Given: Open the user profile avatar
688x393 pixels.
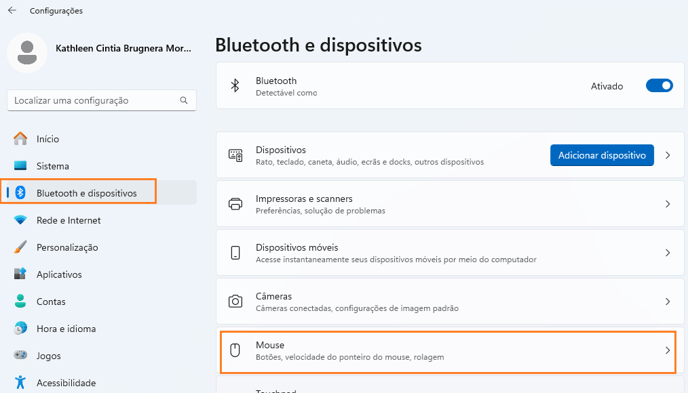Looking at the screenshot, I should [27, 53].
